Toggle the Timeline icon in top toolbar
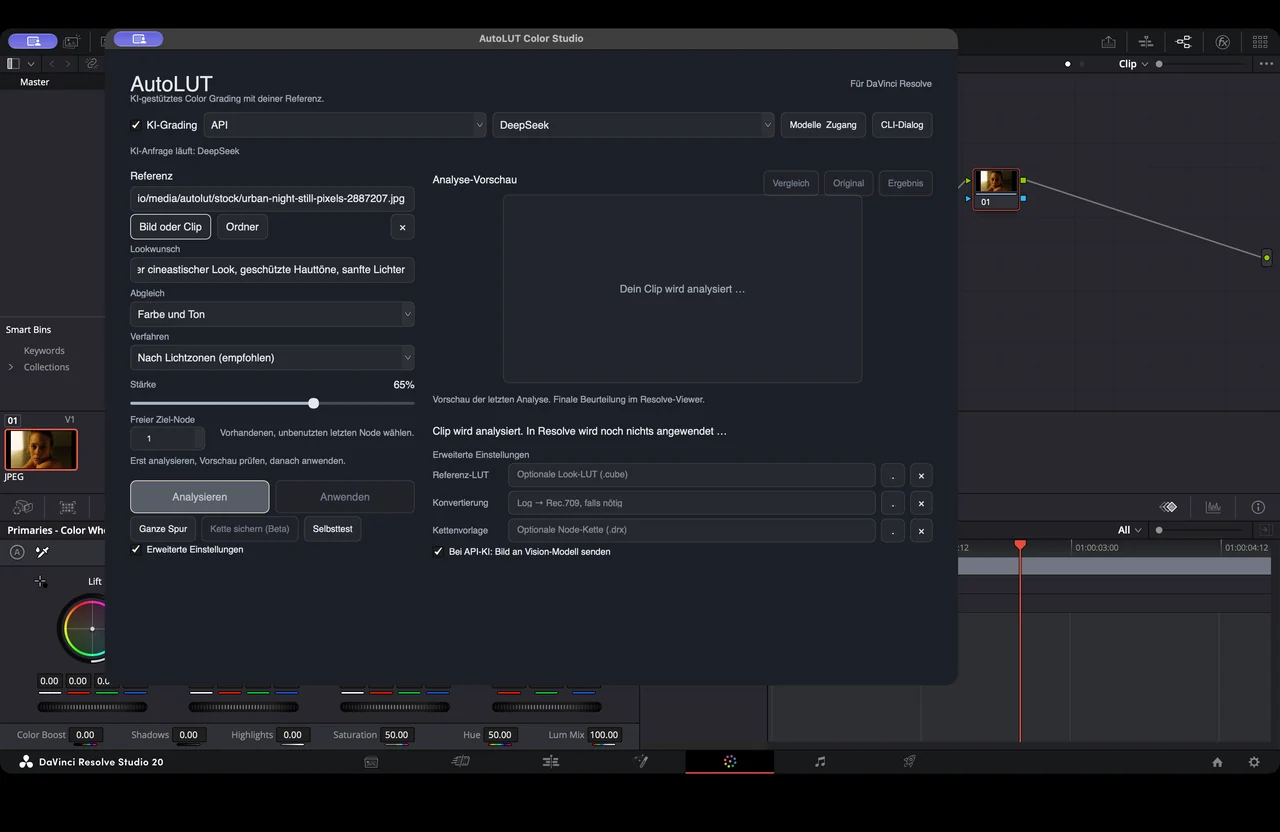The height and width of the screenshot is (832, 1280). [x=1146, y=42]
